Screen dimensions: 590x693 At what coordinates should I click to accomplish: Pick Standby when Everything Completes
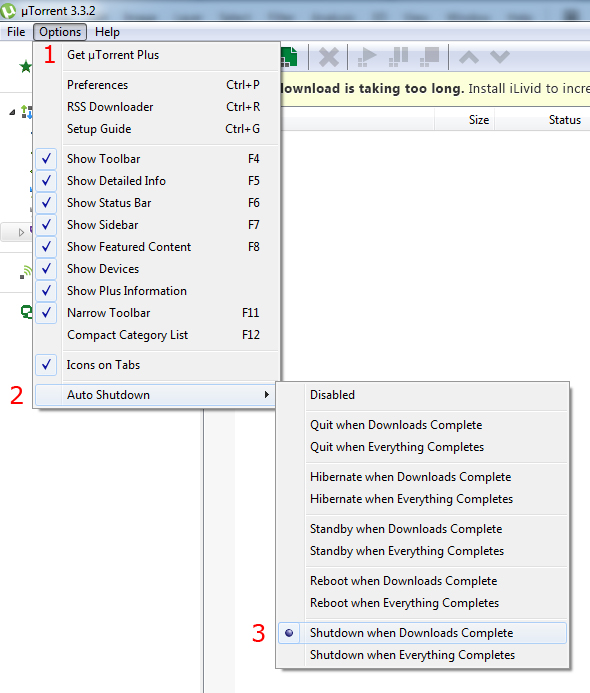422,551
